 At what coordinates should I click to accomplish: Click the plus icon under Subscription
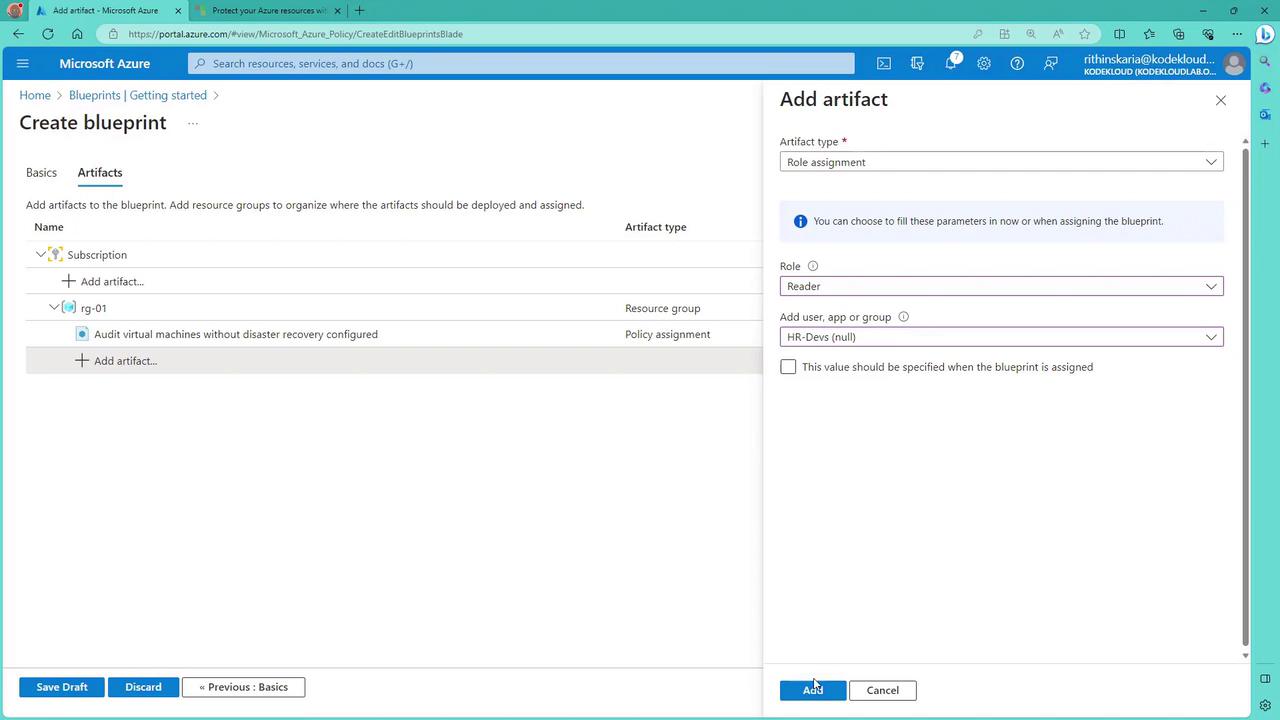[x=68, y=282]
